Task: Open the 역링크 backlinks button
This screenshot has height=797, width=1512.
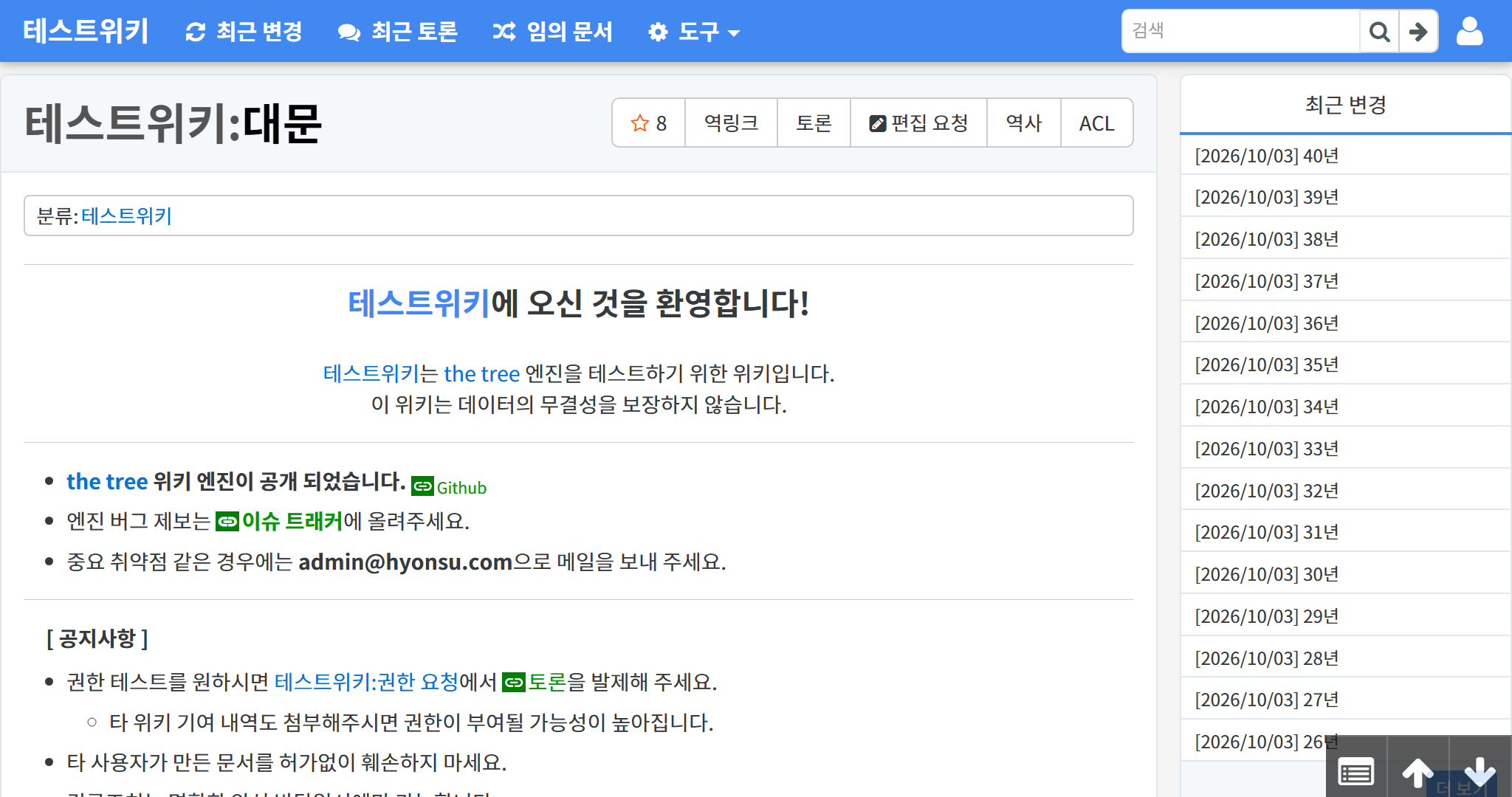Action: tap(731, 123)
